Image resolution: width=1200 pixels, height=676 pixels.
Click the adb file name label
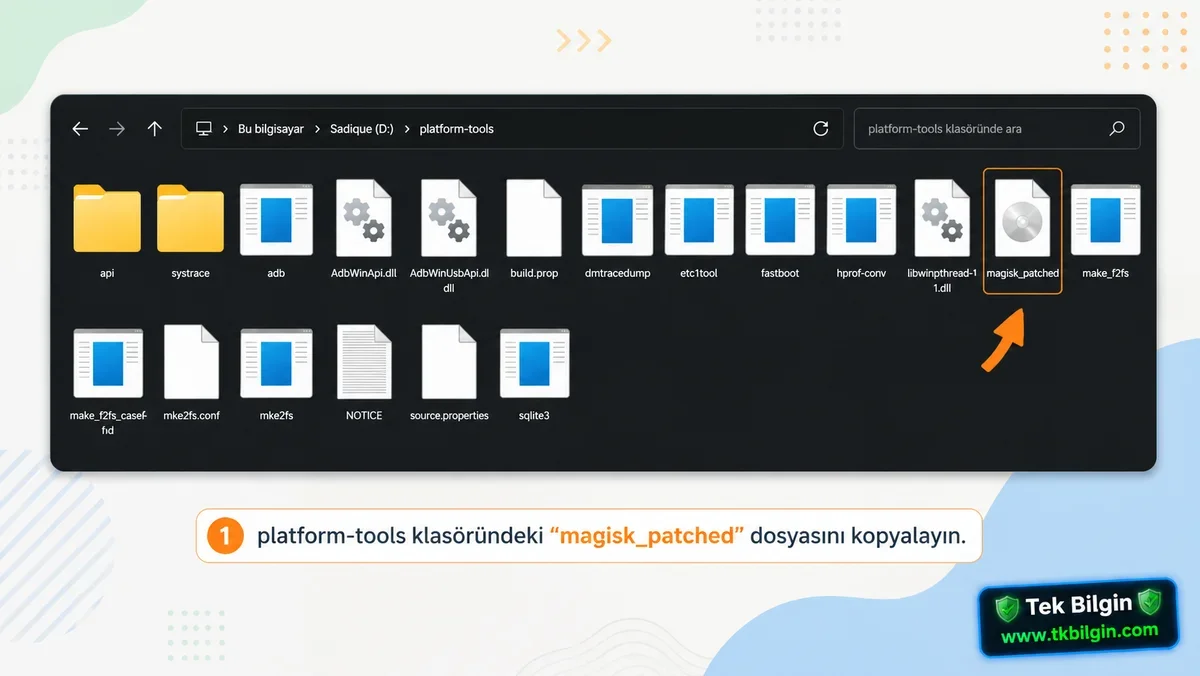(x=276, y=273)
